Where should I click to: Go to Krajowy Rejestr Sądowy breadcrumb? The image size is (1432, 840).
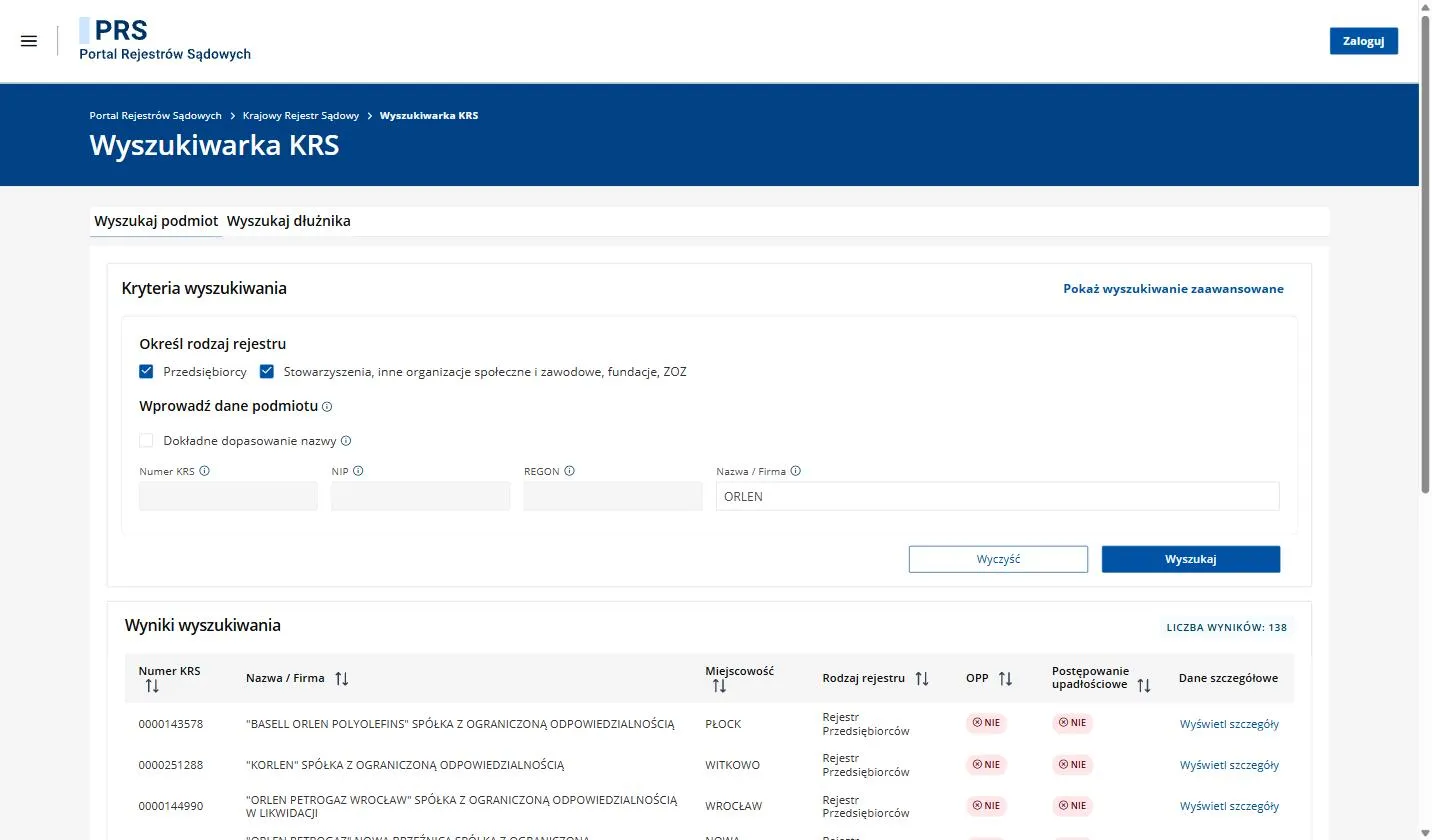point(301,116)
